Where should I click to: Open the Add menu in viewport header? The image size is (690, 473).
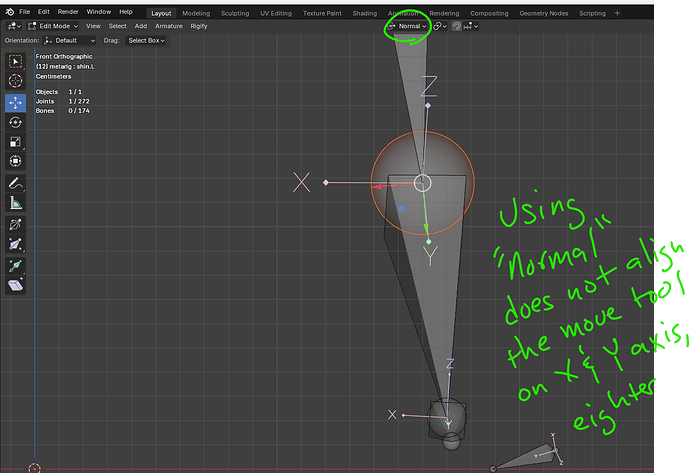coord(141,26)
